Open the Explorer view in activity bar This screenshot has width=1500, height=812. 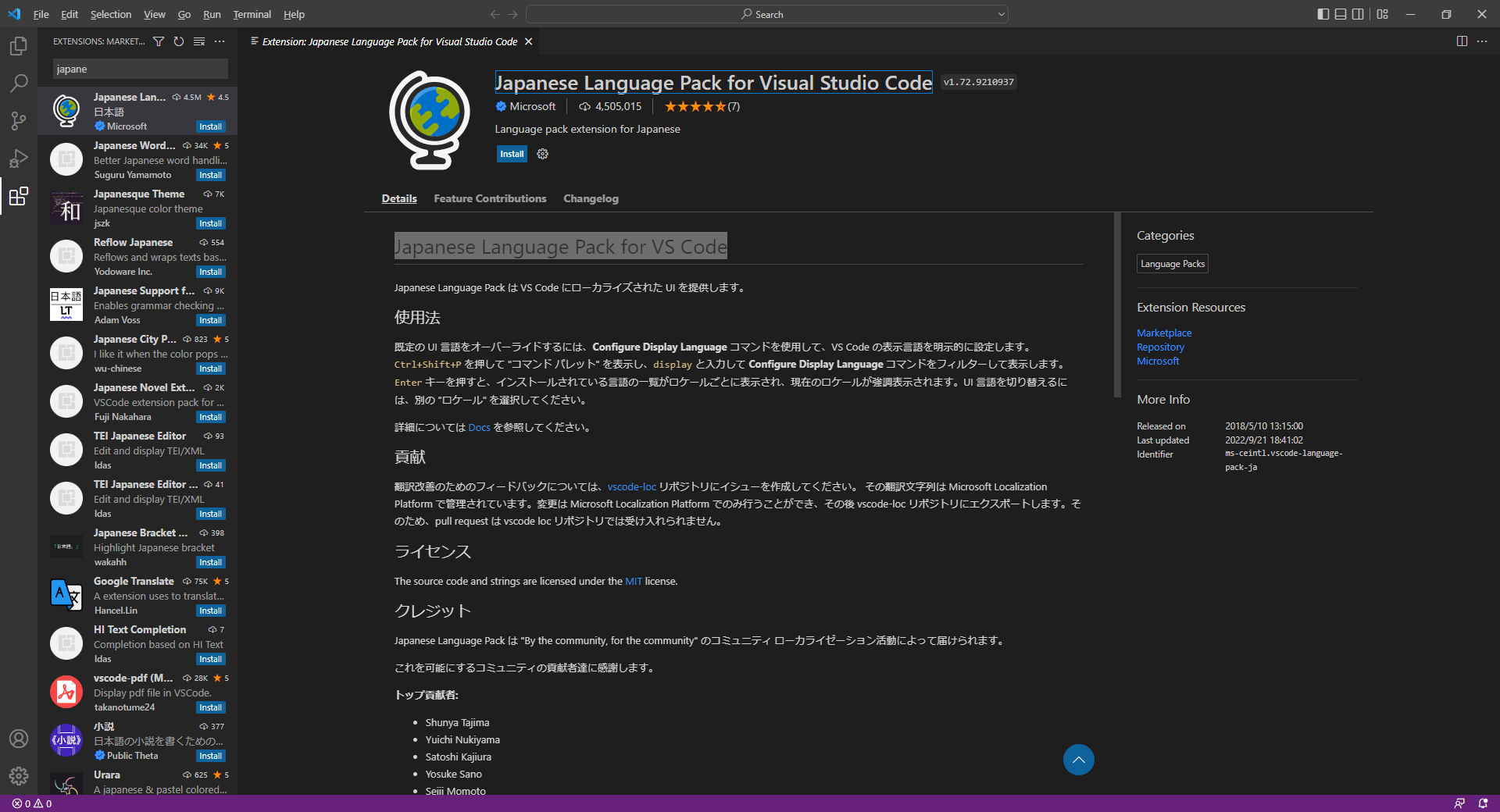click(x=19, y=46)
